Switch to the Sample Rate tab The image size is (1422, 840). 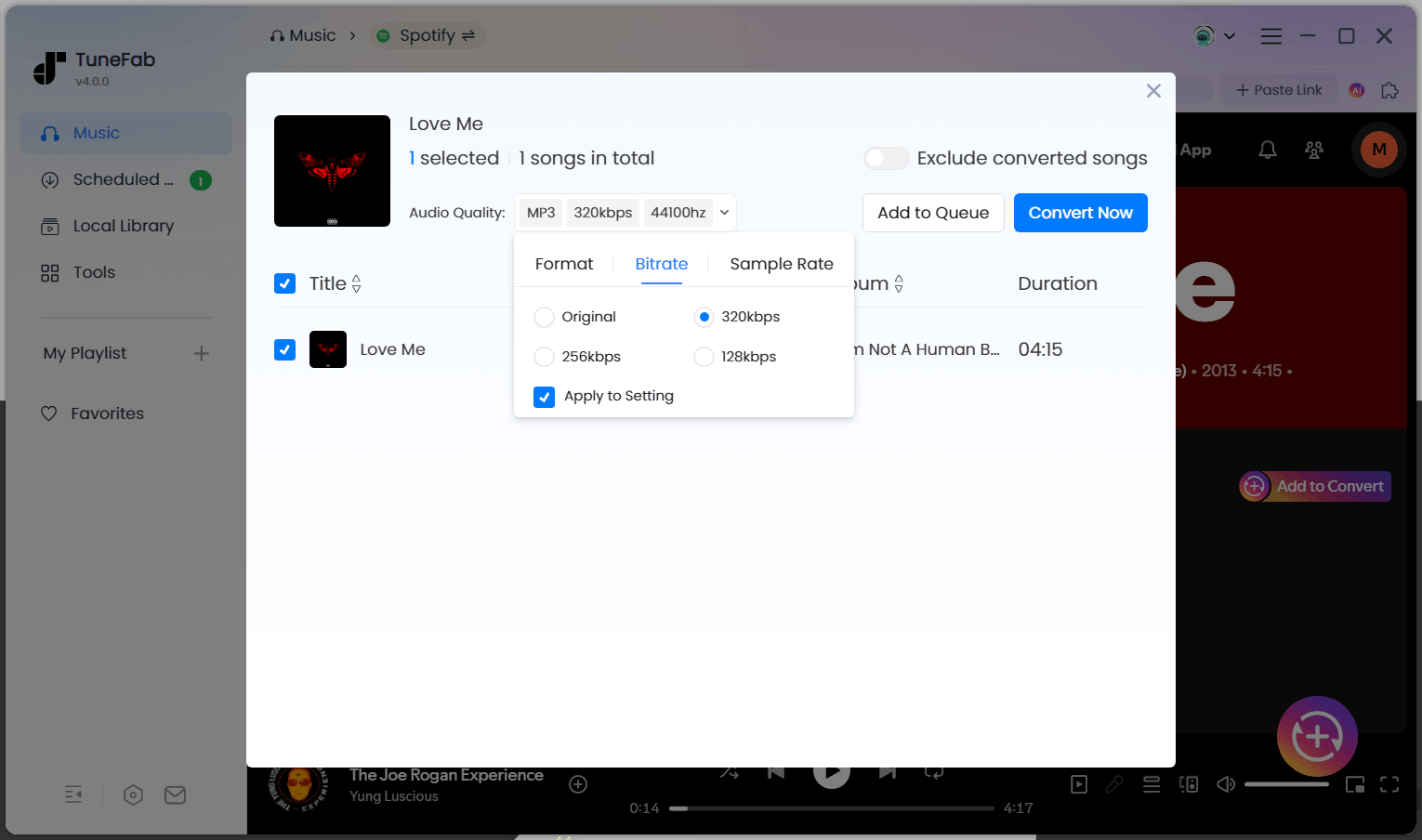click(781, 264)
